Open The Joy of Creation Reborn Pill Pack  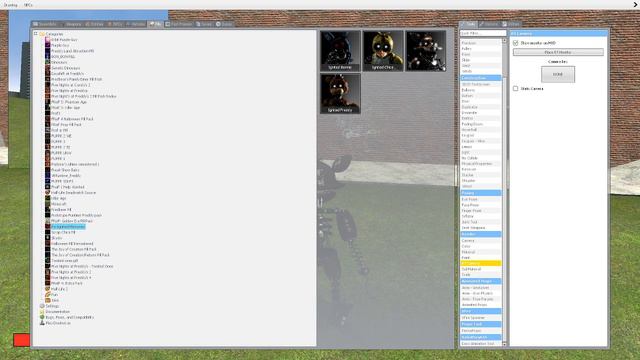tap(80, 255)
